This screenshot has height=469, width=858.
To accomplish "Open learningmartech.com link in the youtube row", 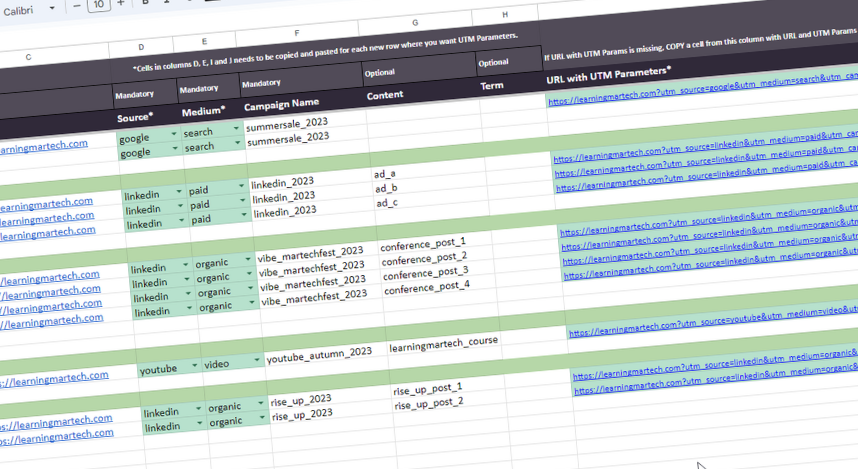I will (x=54, y=379).
